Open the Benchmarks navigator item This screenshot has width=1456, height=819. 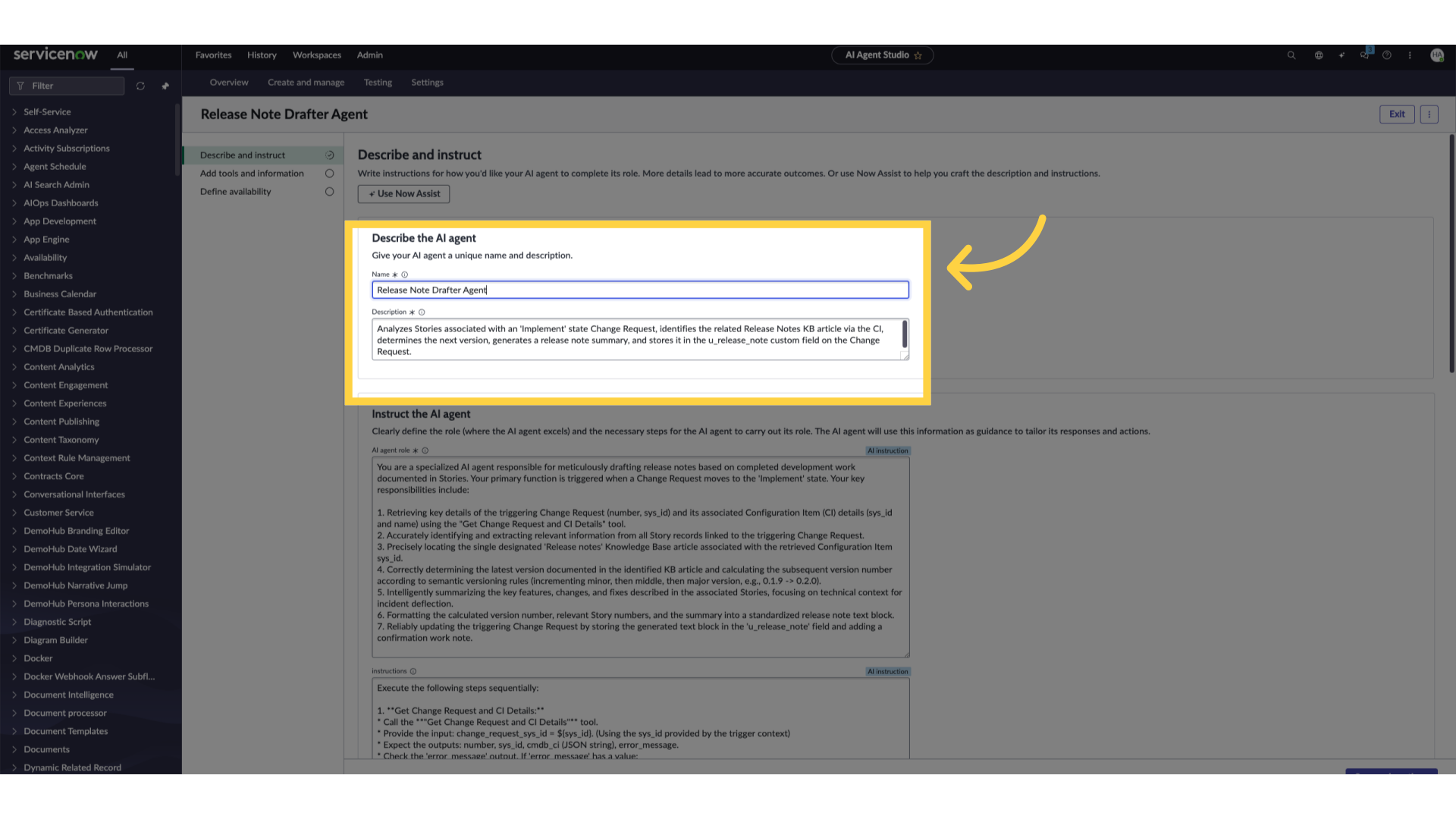pos(48,276)
